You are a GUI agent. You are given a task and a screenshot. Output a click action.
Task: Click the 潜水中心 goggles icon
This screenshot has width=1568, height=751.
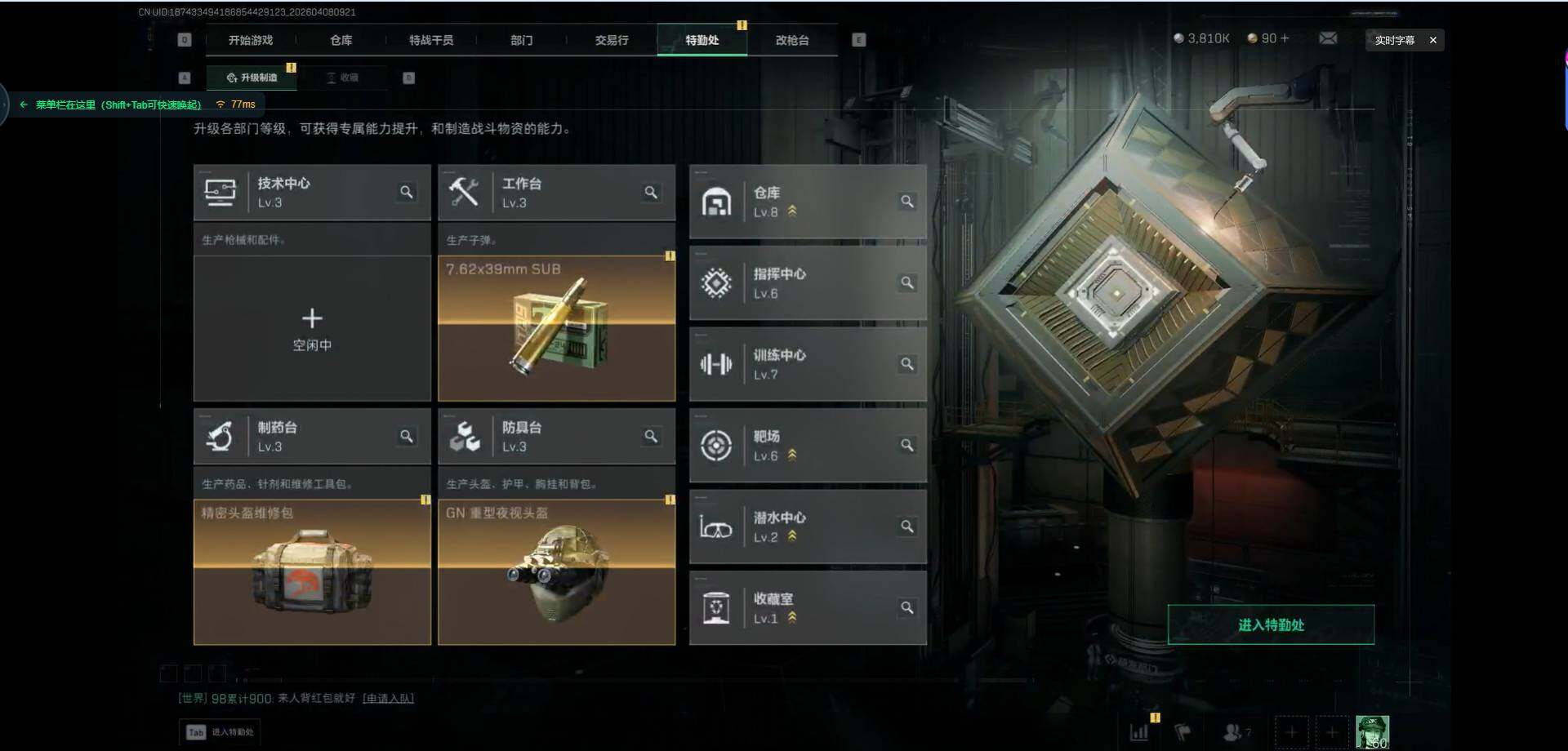coord(716,527)
